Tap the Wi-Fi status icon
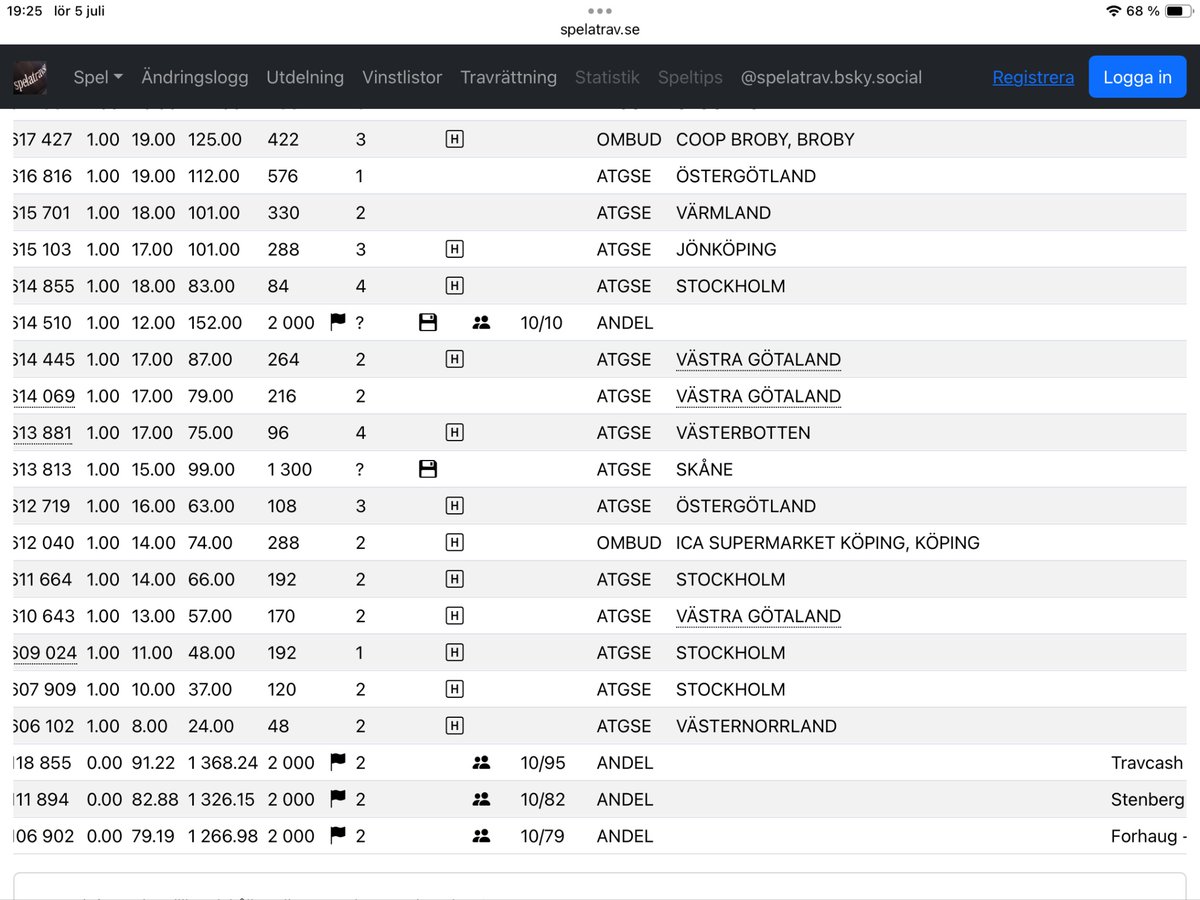 (x=1113, y=11)
